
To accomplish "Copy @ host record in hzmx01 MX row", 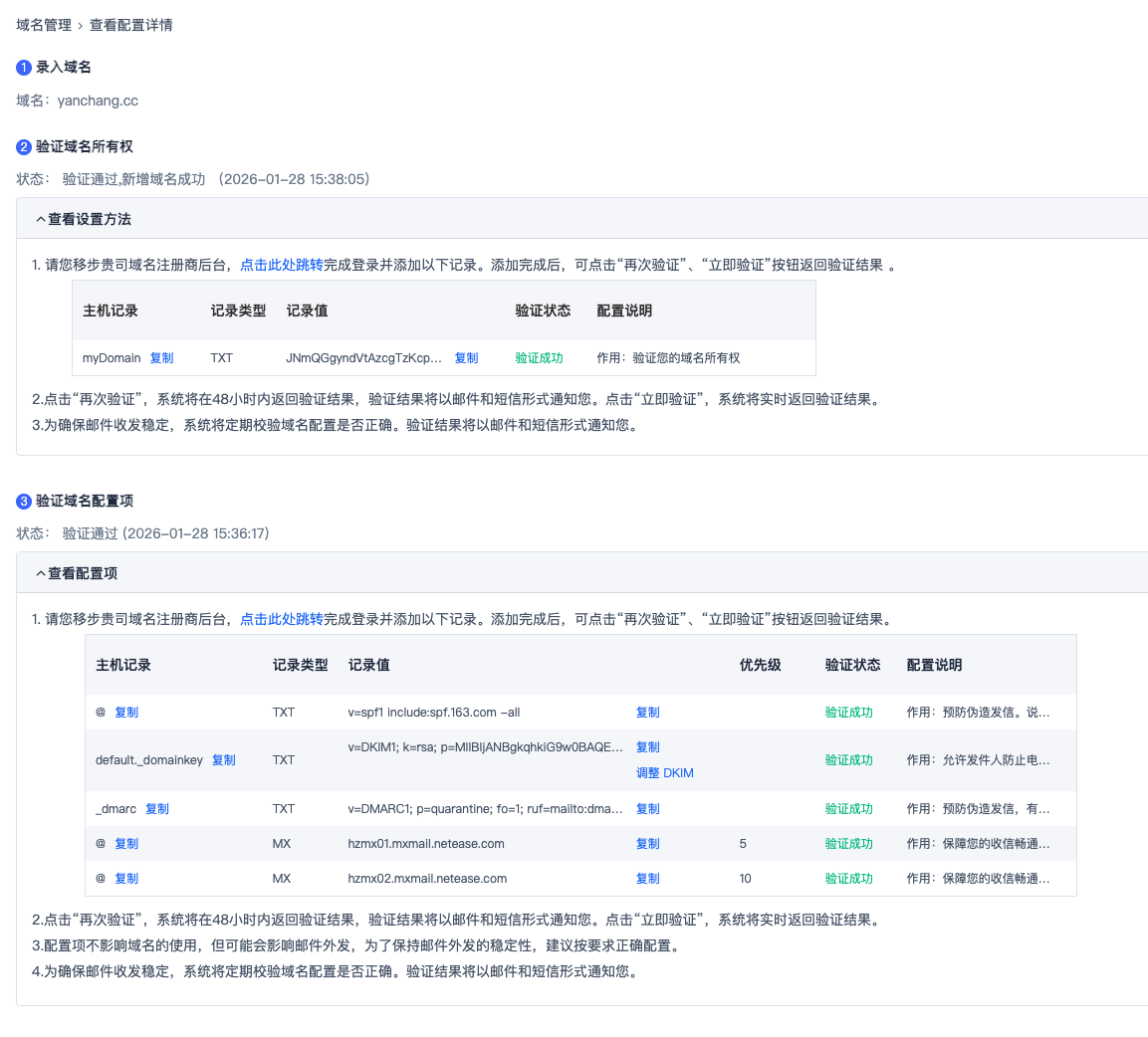I will point(126,844).
